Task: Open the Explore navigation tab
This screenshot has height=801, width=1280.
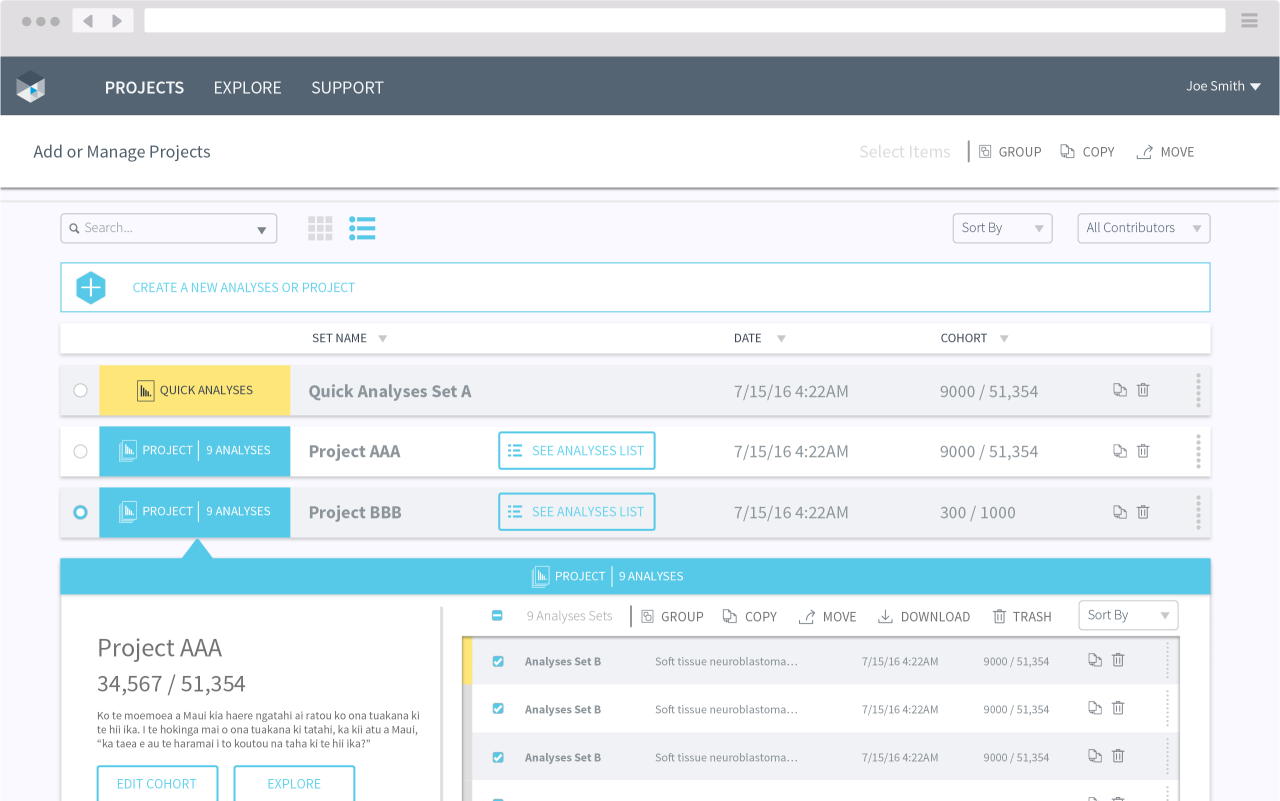Action: [x=247, y=88]
